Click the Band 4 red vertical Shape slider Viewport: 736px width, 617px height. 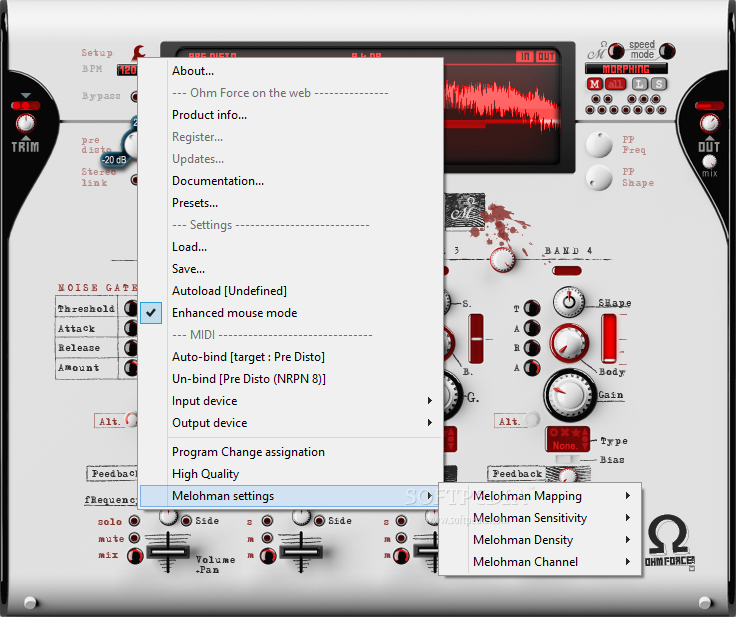pyautogui.click(x=609, y=339)
